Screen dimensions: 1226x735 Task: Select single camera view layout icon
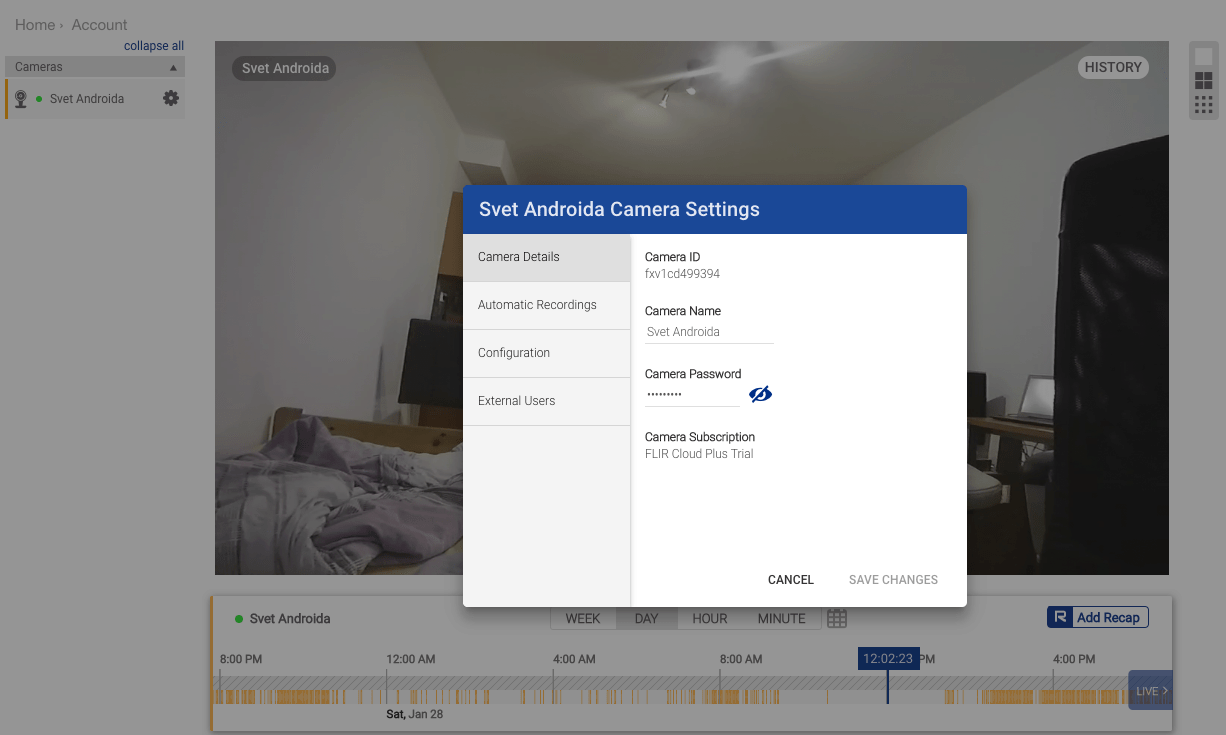pyautogui.click(x=1204, y=57)
